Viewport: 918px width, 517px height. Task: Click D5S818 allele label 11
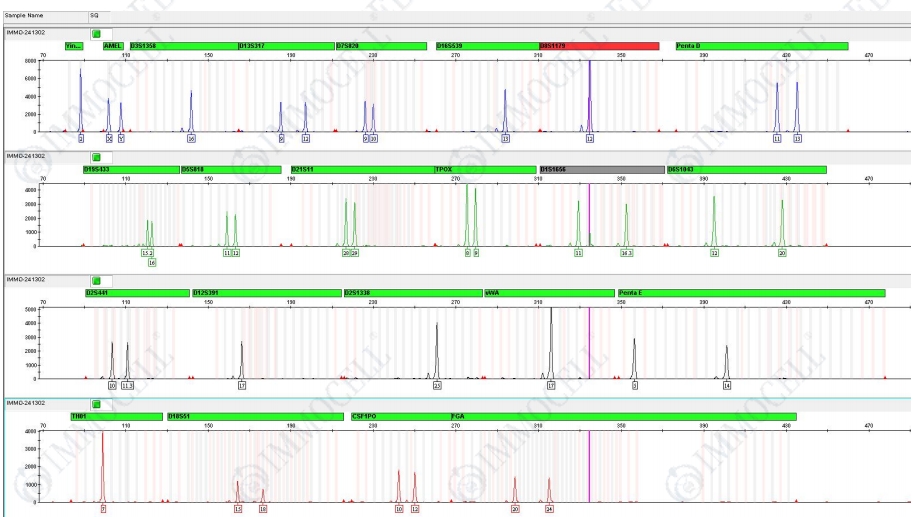tap(227, 254)
